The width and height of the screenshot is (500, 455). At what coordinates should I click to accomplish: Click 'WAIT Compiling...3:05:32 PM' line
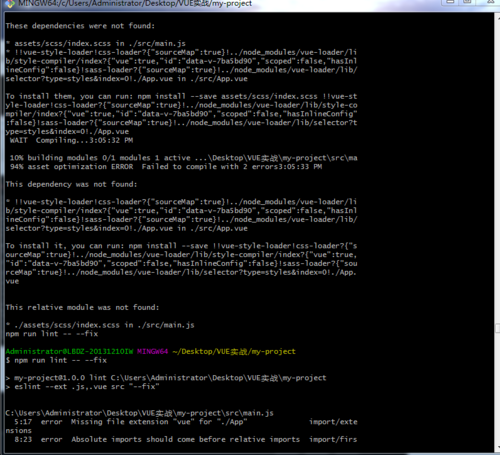tap(71, 140)
